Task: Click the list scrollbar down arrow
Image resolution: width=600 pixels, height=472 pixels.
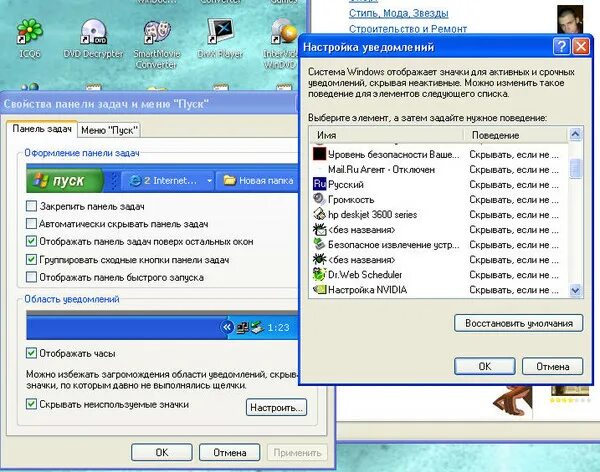Action: (575, 290)
